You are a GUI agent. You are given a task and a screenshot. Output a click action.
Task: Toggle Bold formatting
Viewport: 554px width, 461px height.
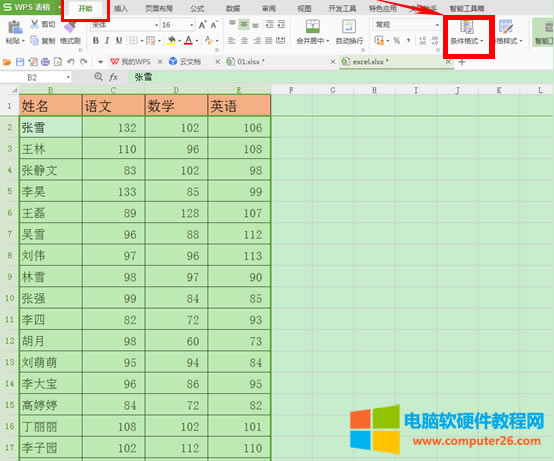click(96, 41)
